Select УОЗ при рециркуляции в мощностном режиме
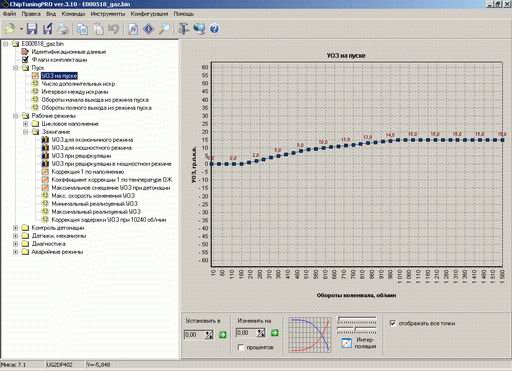The height and width of the screenshot is (371, 512). pyautogui.click(x=111, y=164)
